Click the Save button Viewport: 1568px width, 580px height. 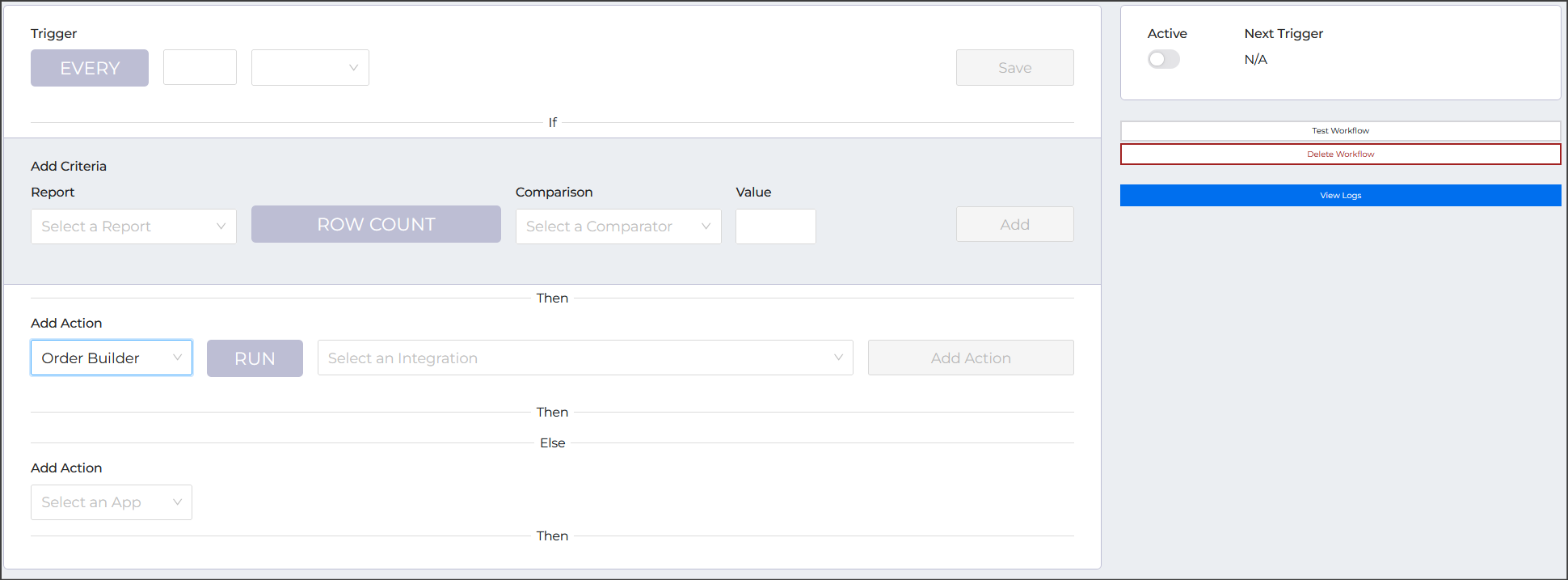[1015, 68]
